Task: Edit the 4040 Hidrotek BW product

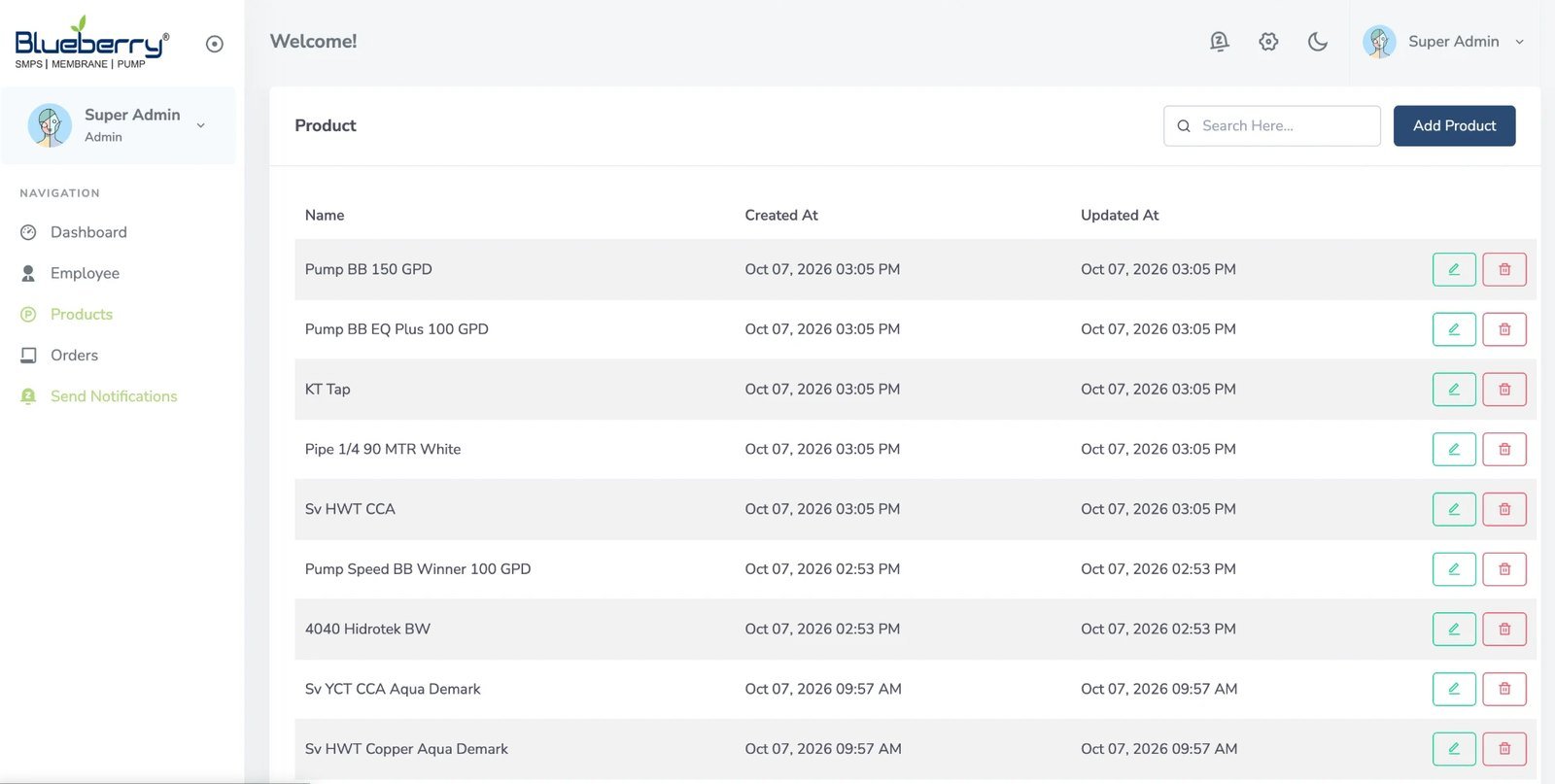Action: [x=1454, y=629]
